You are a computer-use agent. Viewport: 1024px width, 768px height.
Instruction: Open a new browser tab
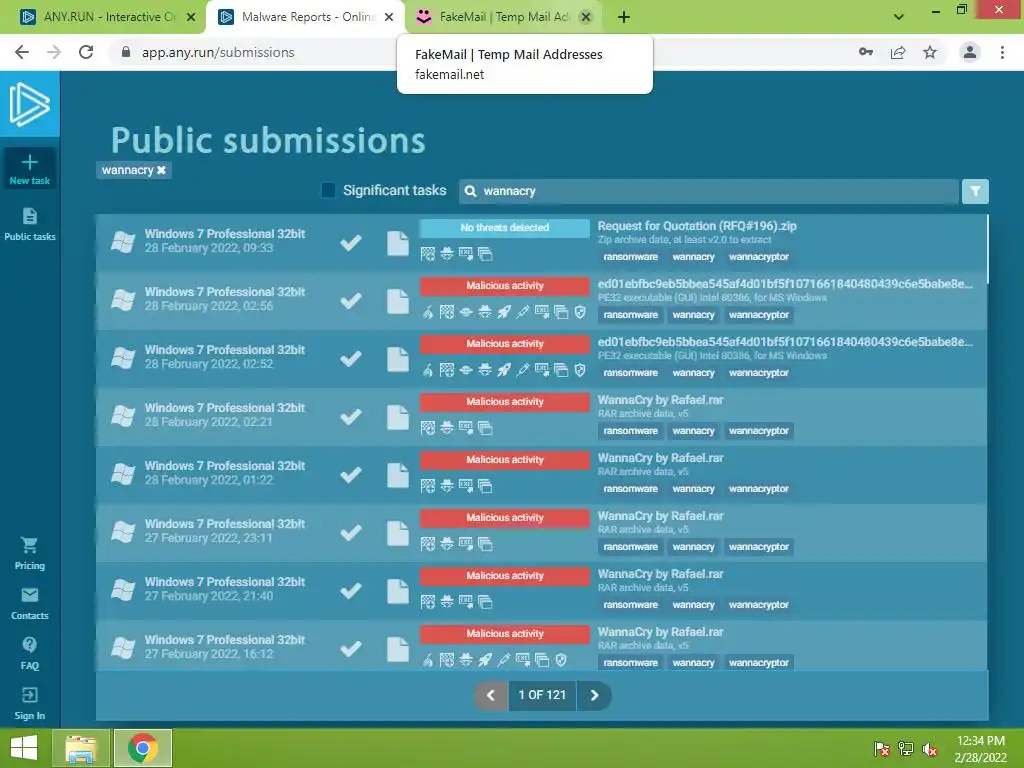point(624,17)
